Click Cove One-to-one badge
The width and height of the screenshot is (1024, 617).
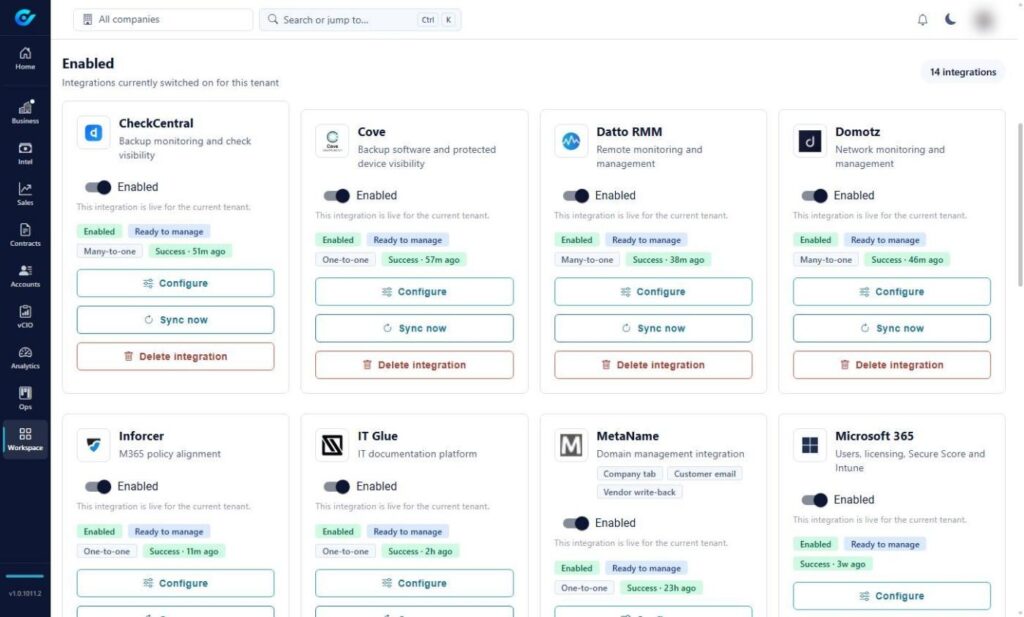pyautogui.click(x=345, y=260)
